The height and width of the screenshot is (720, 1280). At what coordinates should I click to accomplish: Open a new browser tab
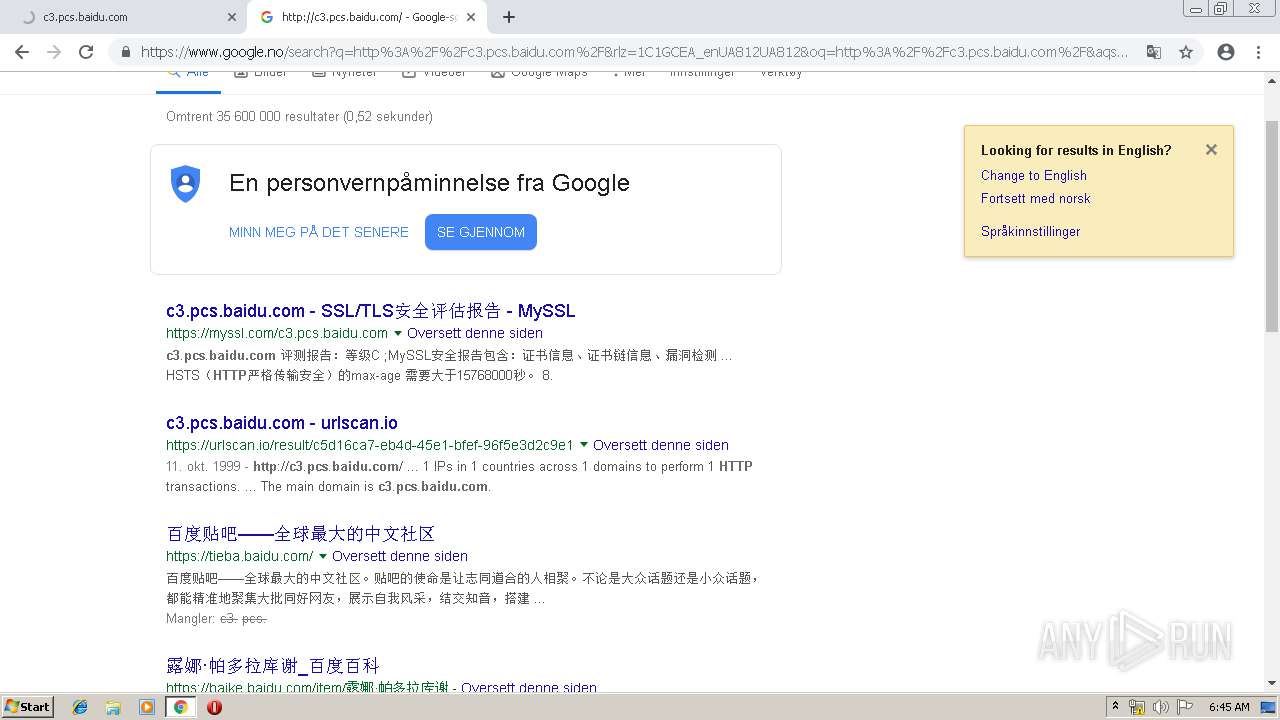coord(509,17)
